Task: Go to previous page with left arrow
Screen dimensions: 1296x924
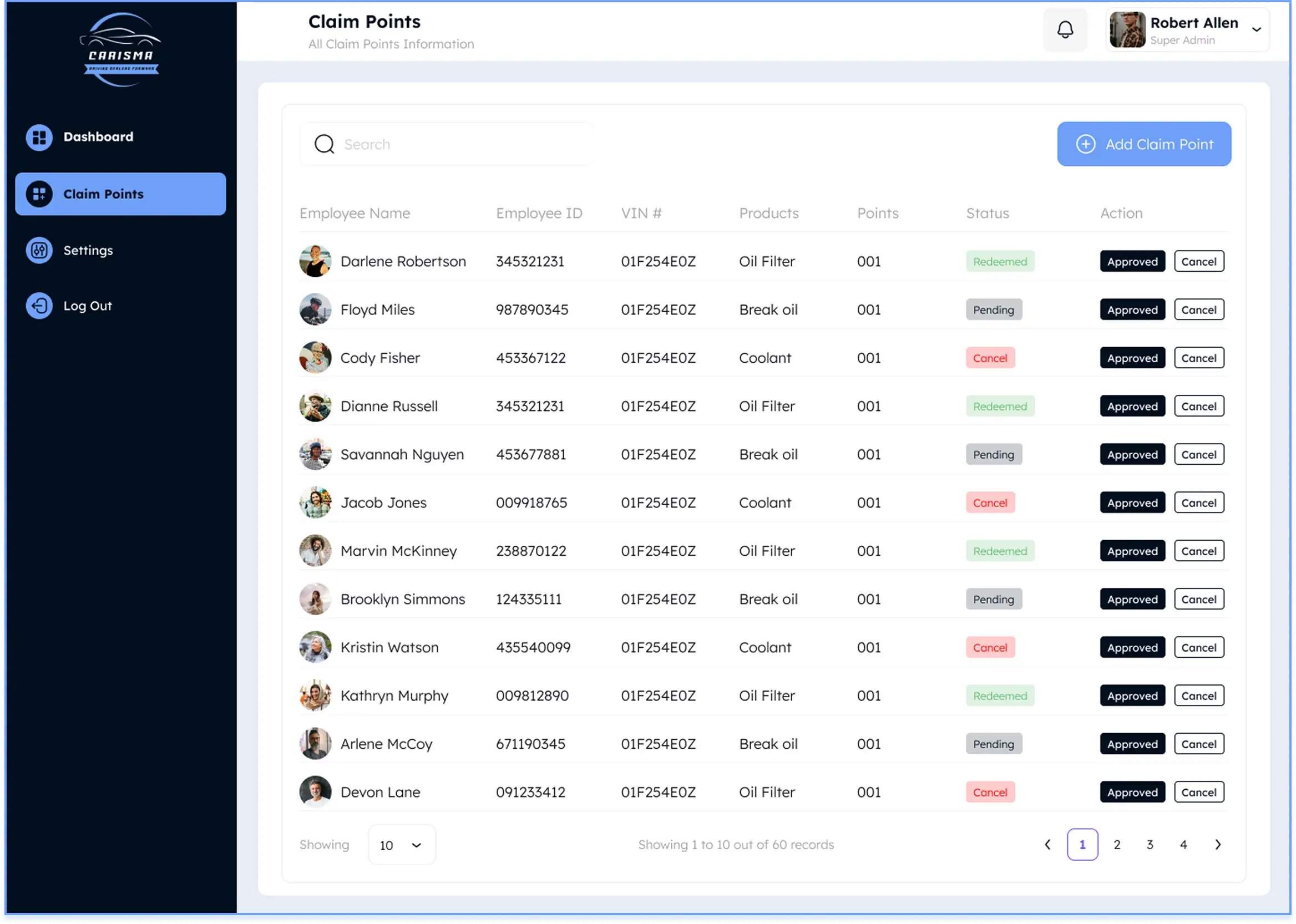Action: click(1047, 845)
